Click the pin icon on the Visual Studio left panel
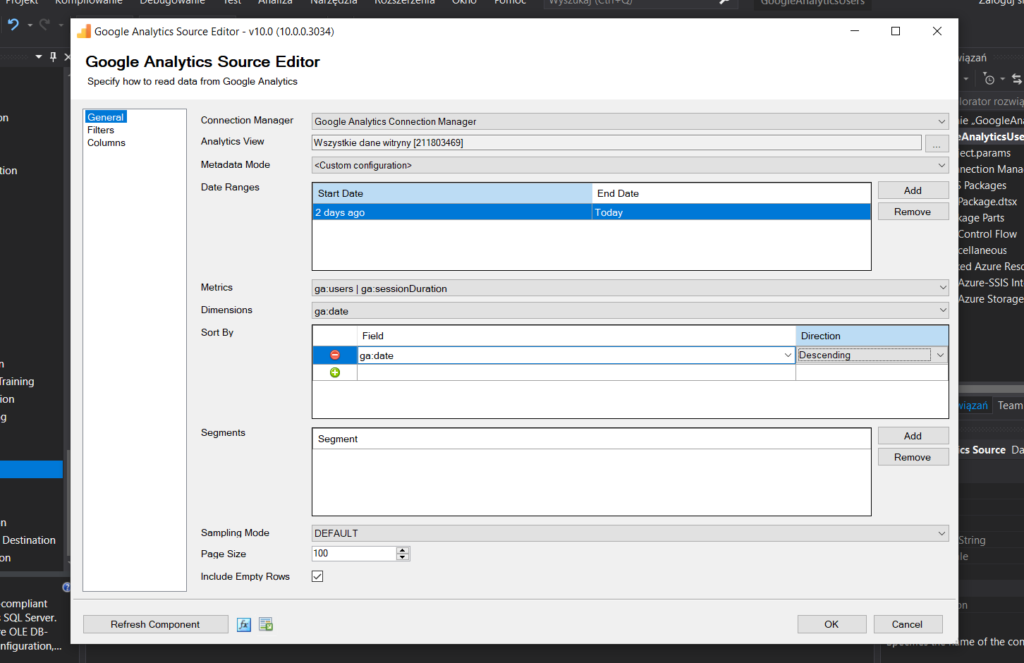The image size is (1024, 663). 53,57
